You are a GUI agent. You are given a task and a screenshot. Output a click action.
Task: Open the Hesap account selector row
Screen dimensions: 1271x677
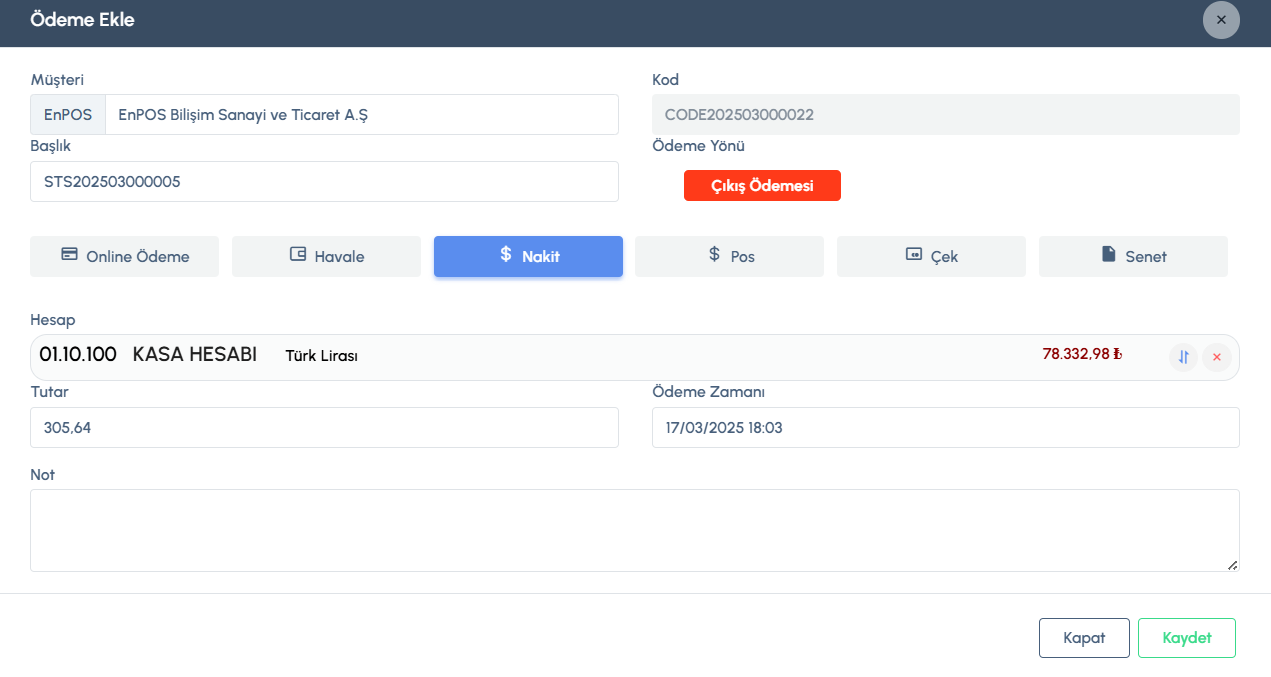tap(600, 357)
